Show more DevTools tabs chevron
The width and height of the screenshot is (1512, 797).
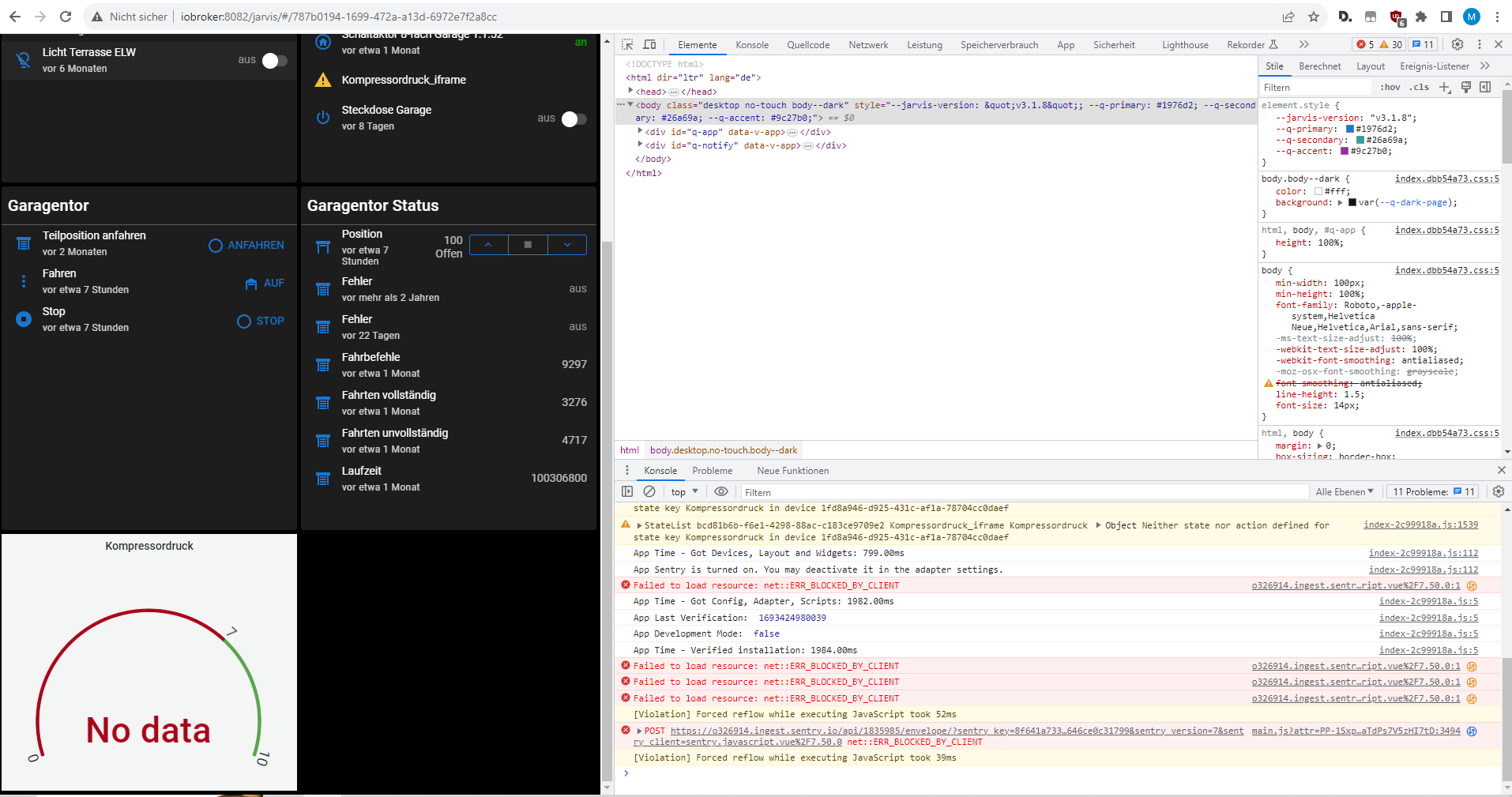point(1304,44)
